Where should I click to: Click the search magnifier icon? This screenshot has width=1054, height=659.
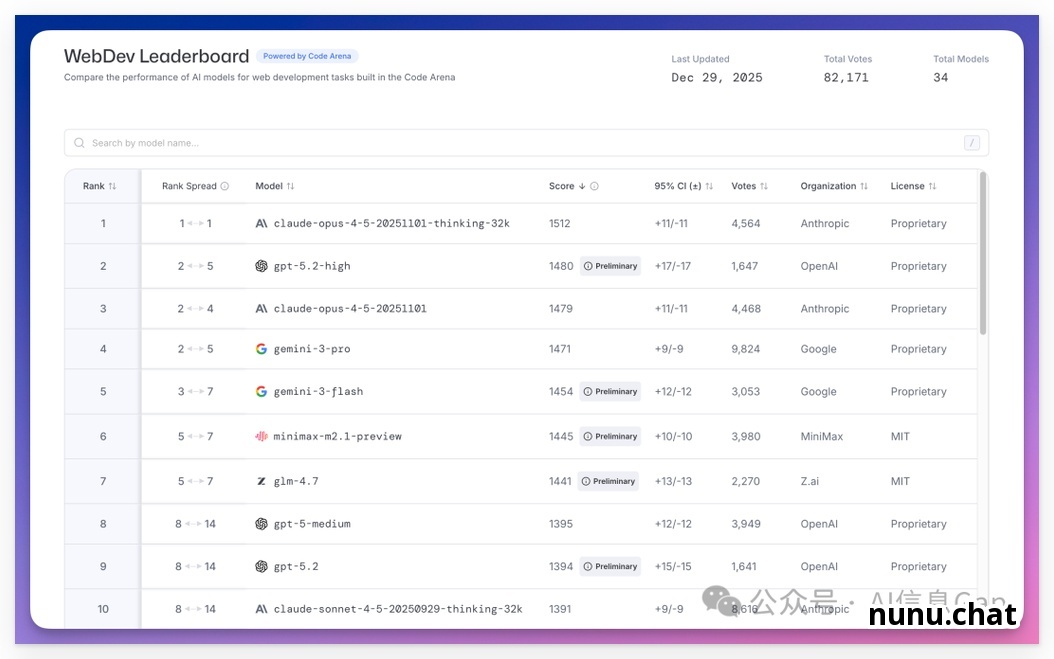pos(79,143)
